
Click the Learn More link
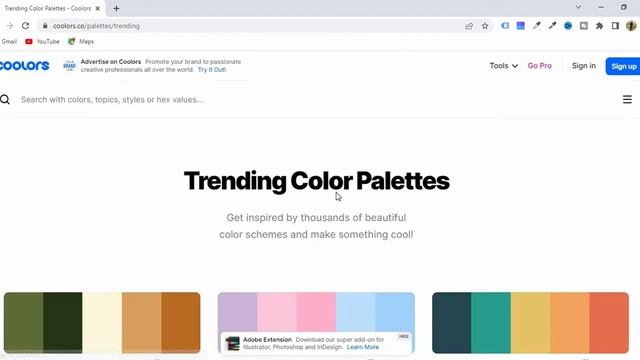pos(363,347)
